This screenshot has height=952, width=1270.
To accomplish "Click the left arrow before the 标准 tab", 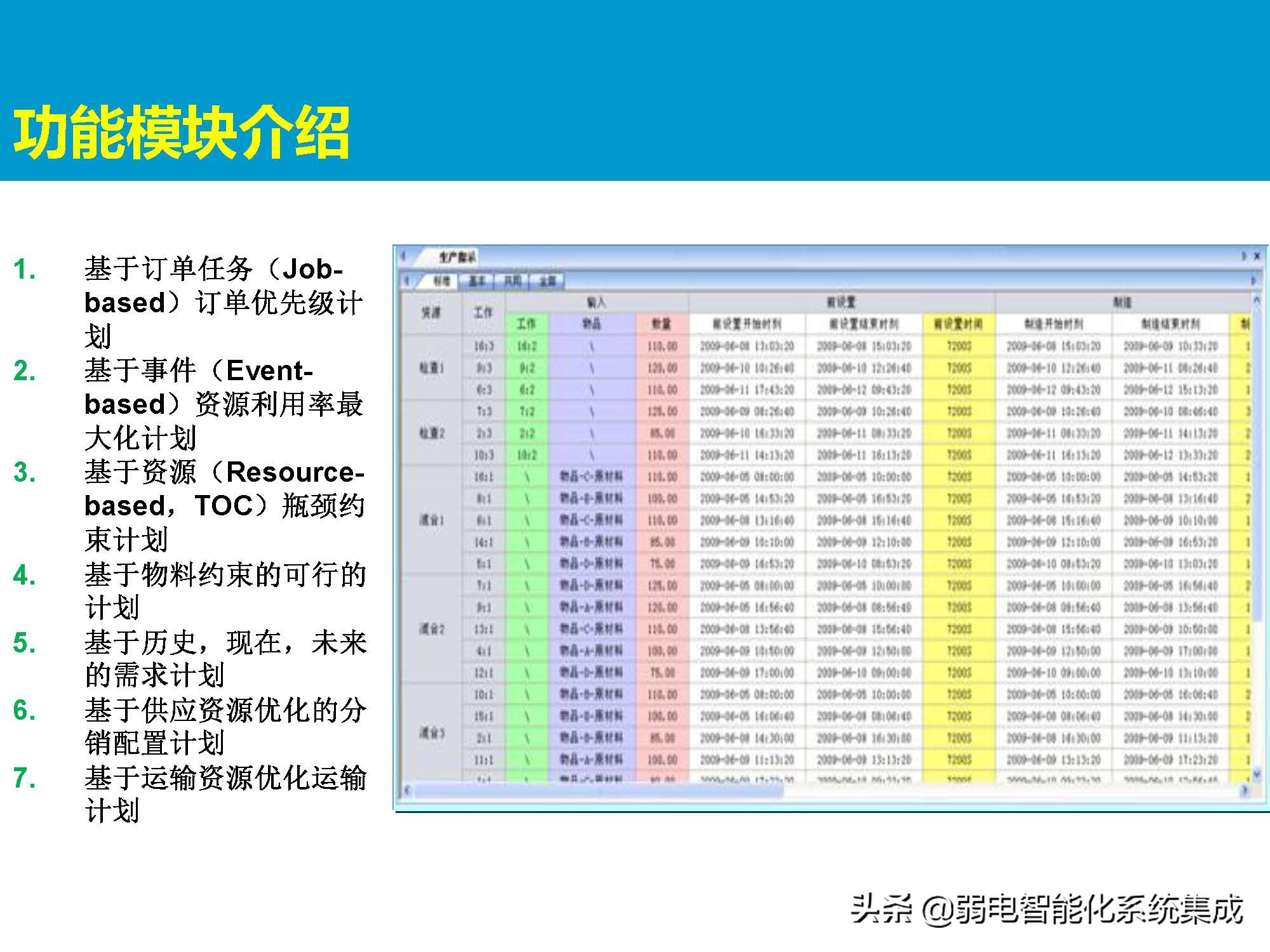I will [406, 280].
